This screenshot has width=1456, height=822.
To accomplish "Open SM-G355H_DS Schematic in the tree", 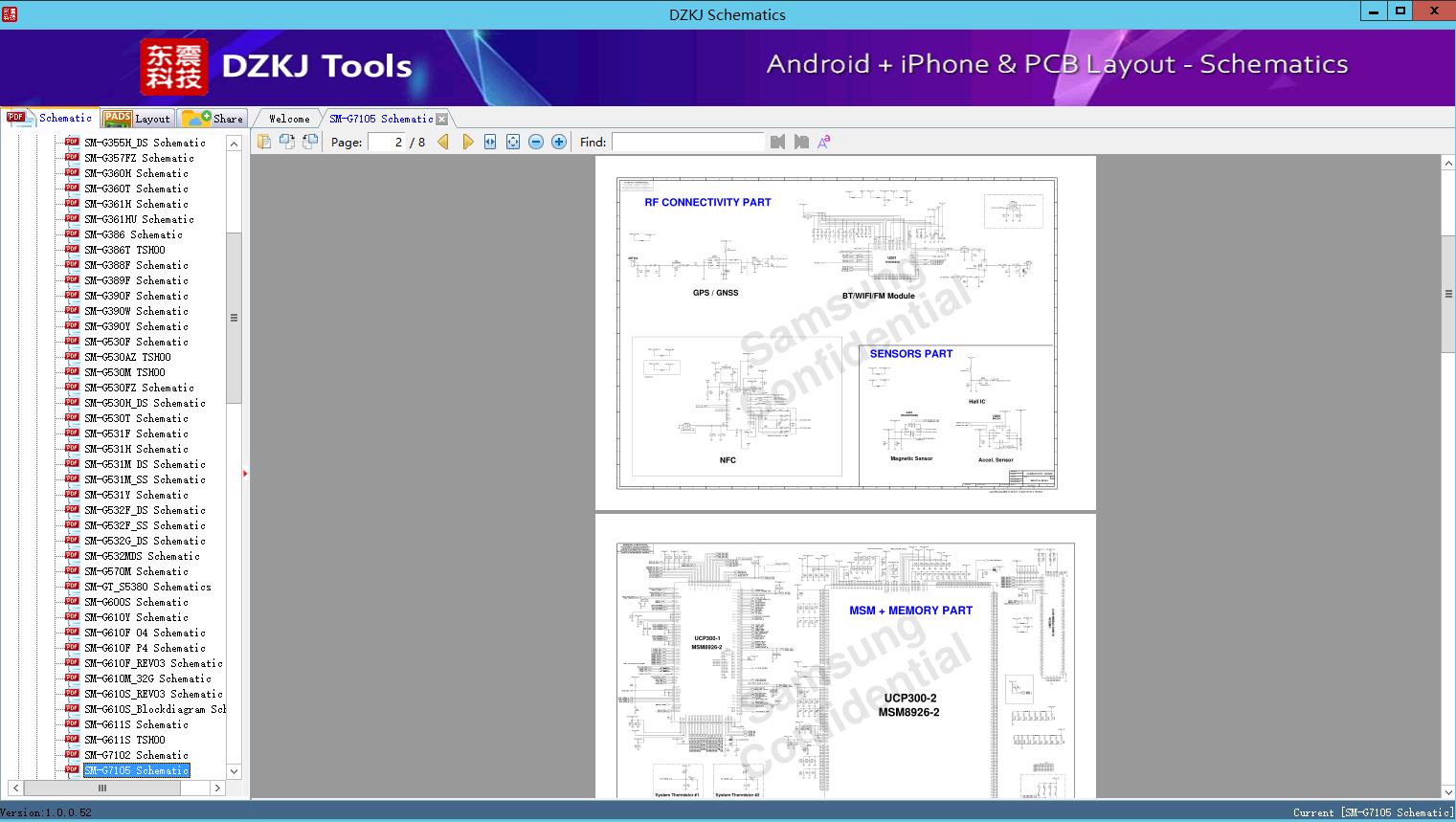I will pyautogui.click(x=145, y=143).
